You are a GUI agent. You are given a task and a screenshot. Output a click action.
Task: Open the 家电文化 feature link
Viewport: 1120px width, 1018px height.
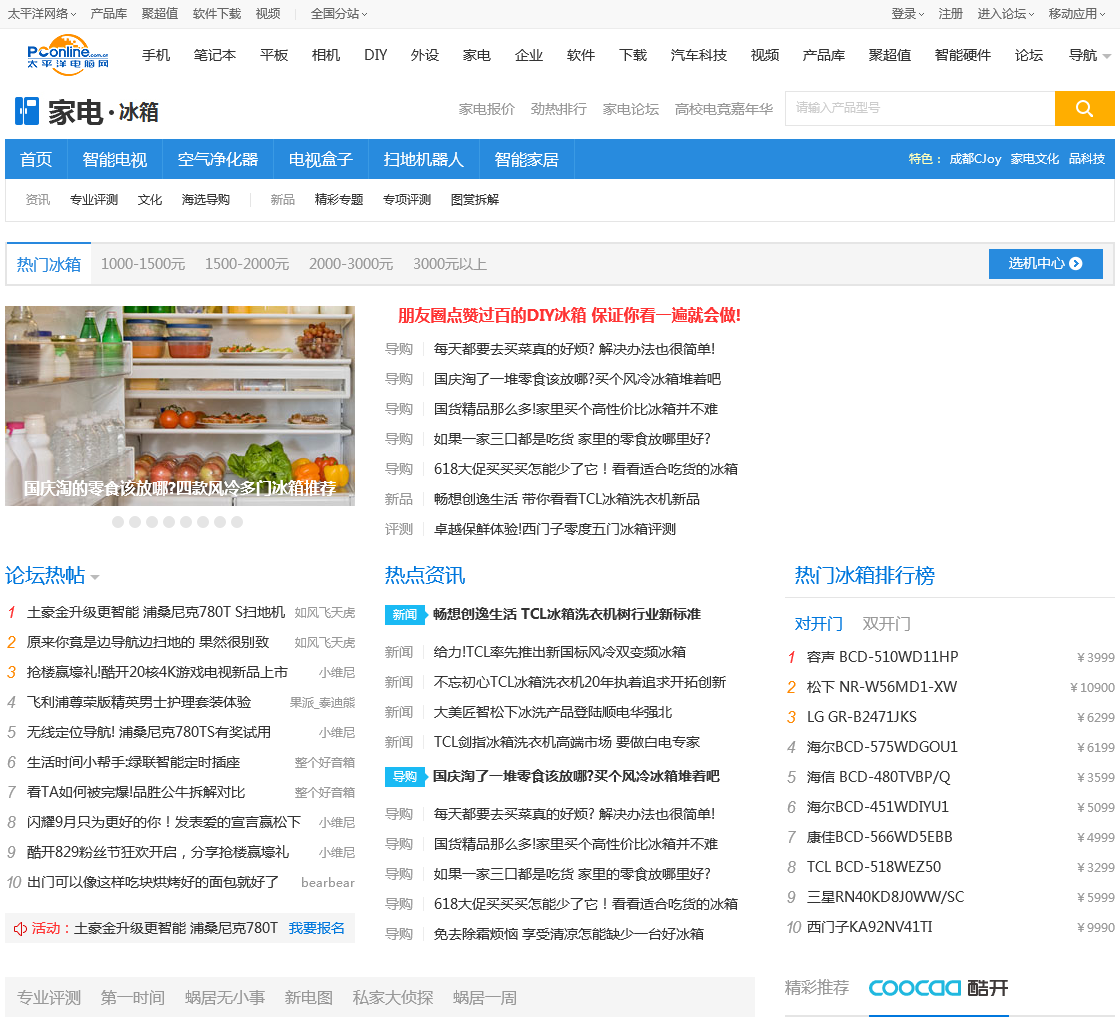pyautogui.click(x=1035, y=159)
